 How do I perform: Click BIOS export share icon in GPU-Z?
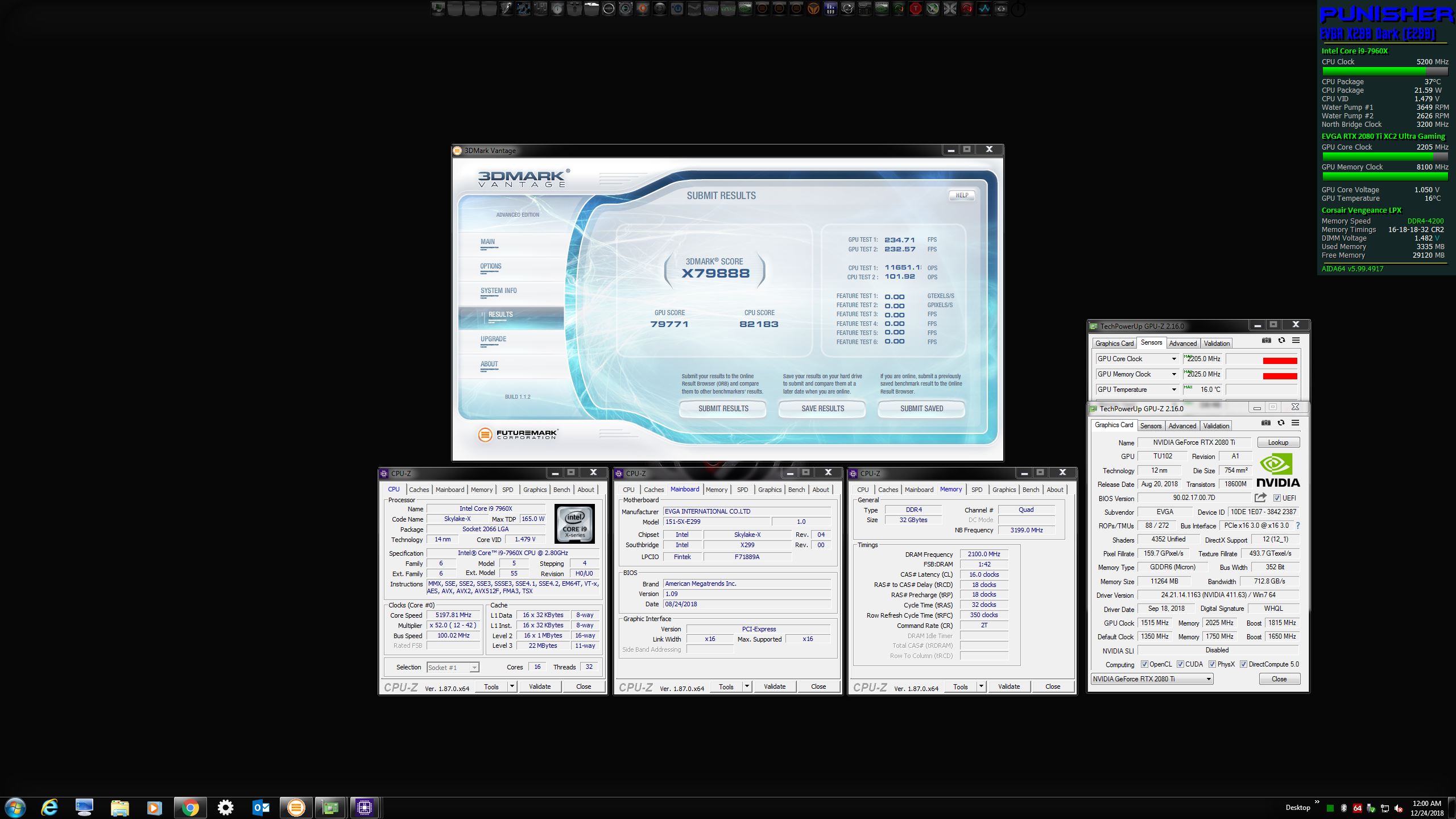[1260, 498]
